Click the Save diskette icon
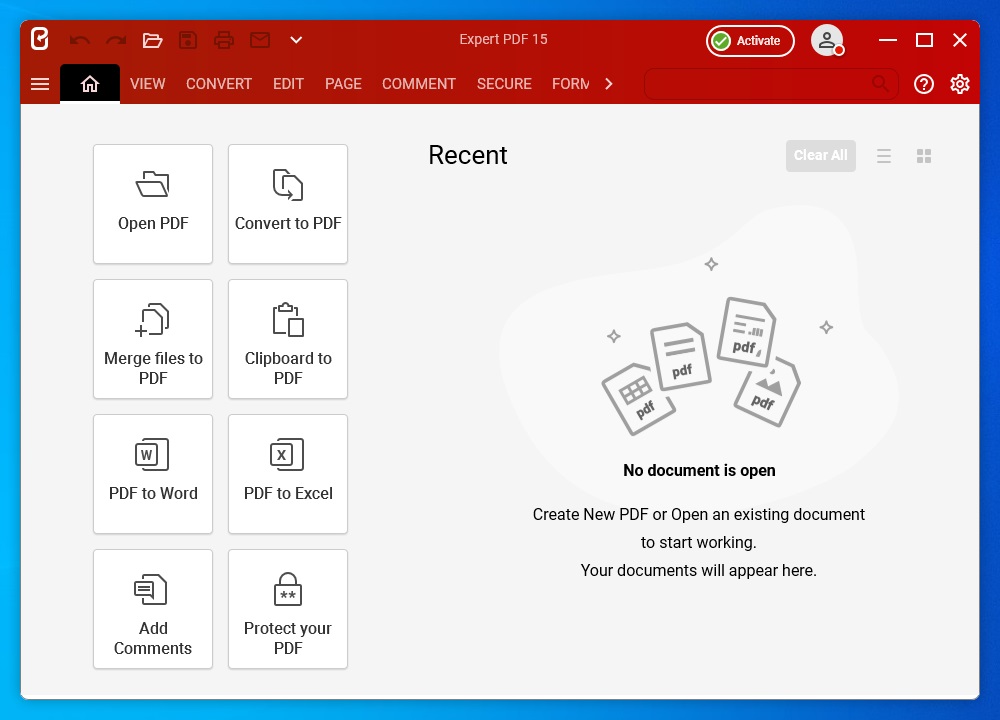 point(188,40)
